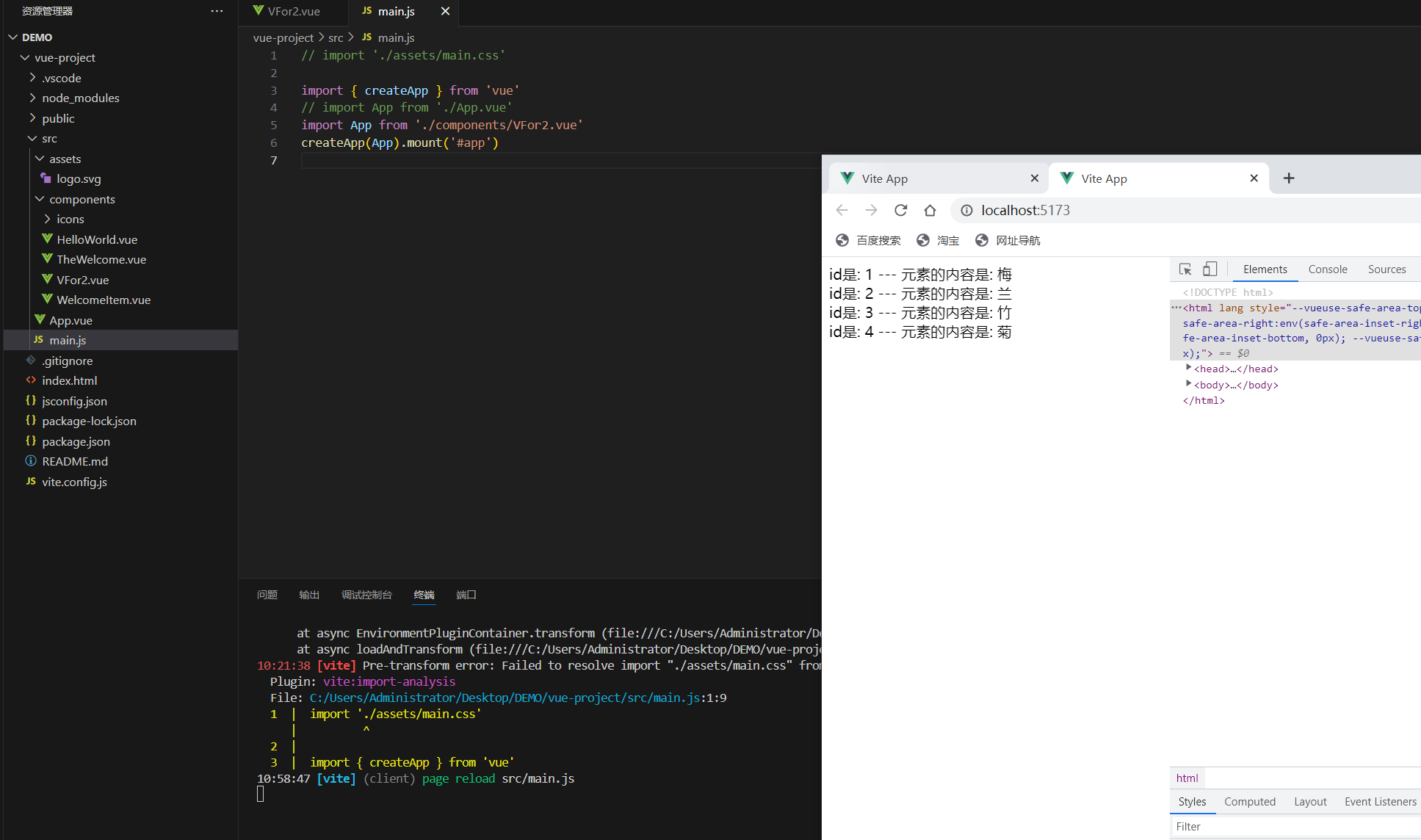Switch to 端口 panel tab

(466, 595)
